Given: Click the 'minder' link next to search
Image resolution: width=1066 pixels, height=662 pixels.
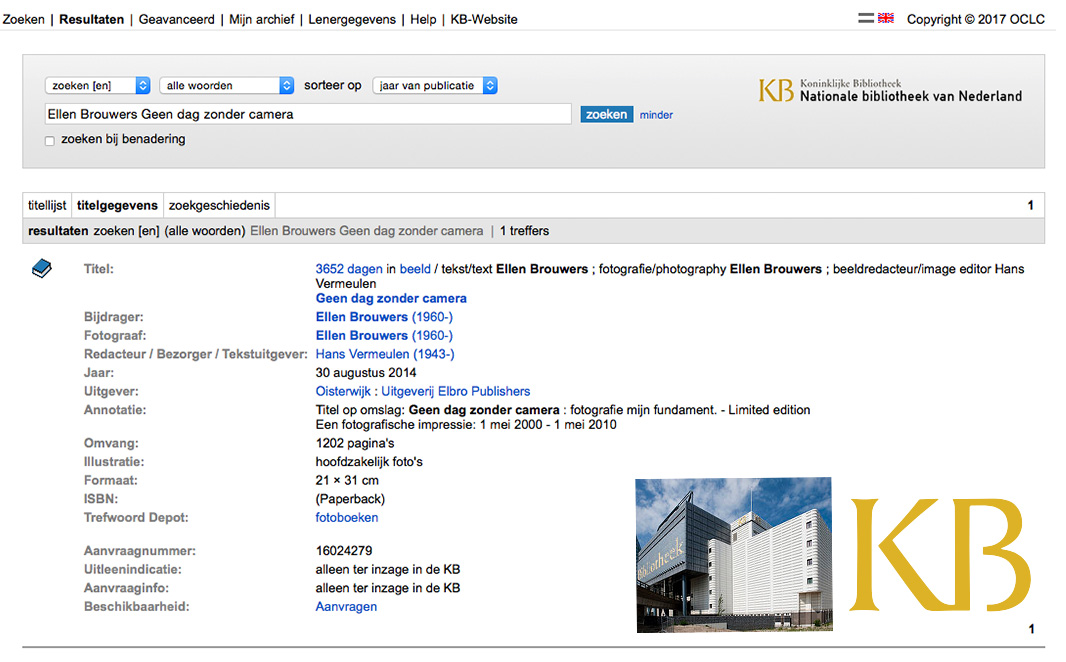Looking at the screenshot, I should coord(656,115).
